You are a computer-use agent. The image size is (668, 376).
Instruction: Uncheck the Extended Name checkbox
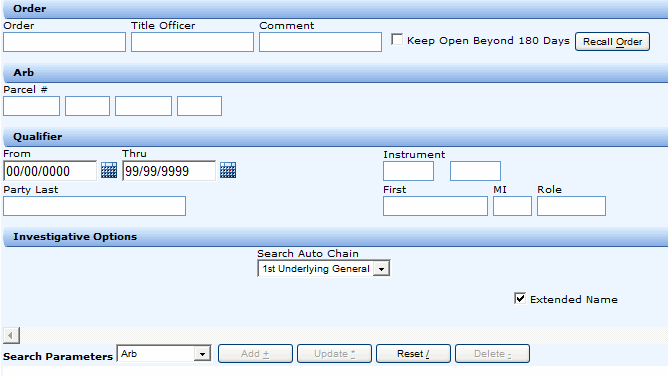520,298
